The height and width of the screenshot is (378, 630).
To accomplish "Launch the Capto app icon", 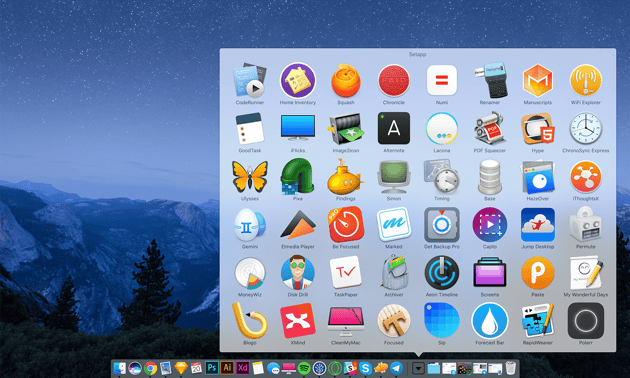I will click(490, 225).
